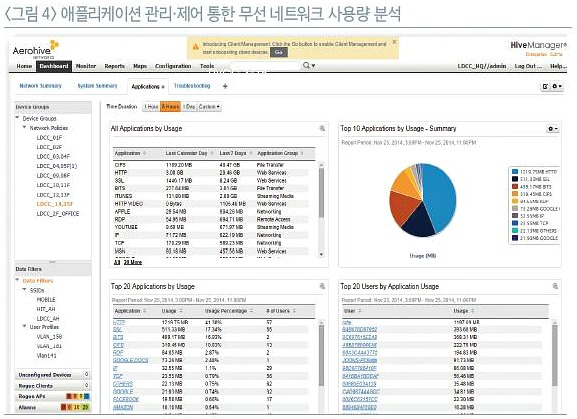577x419 pixels.
Task: Close the Client Management notification banner
Action: (394, 42)
